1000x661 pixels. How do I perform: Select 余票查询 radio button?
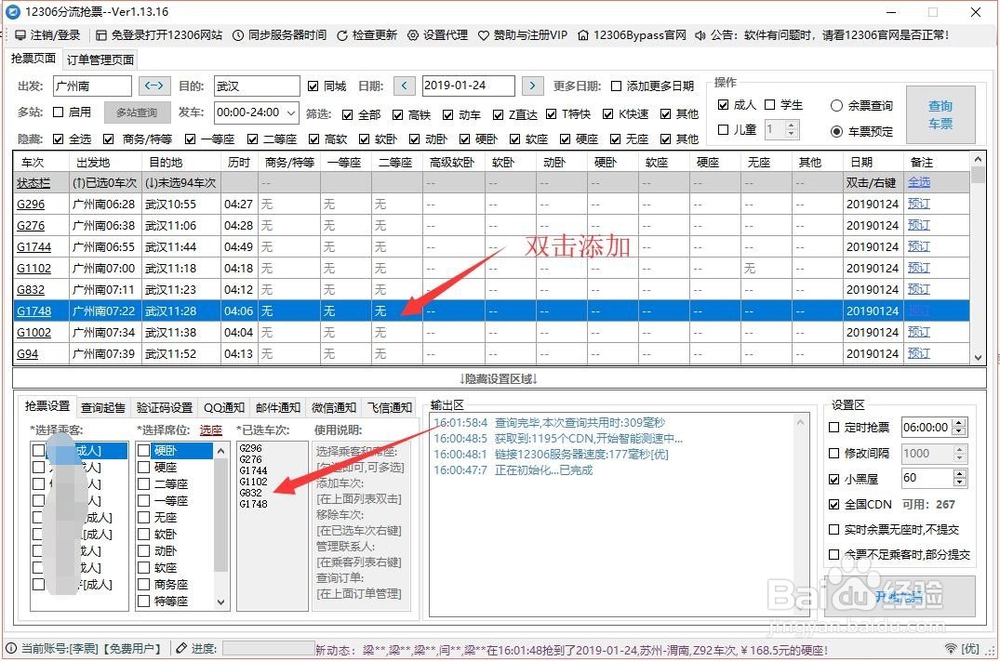pyautogui.click(x=837, y=106)
